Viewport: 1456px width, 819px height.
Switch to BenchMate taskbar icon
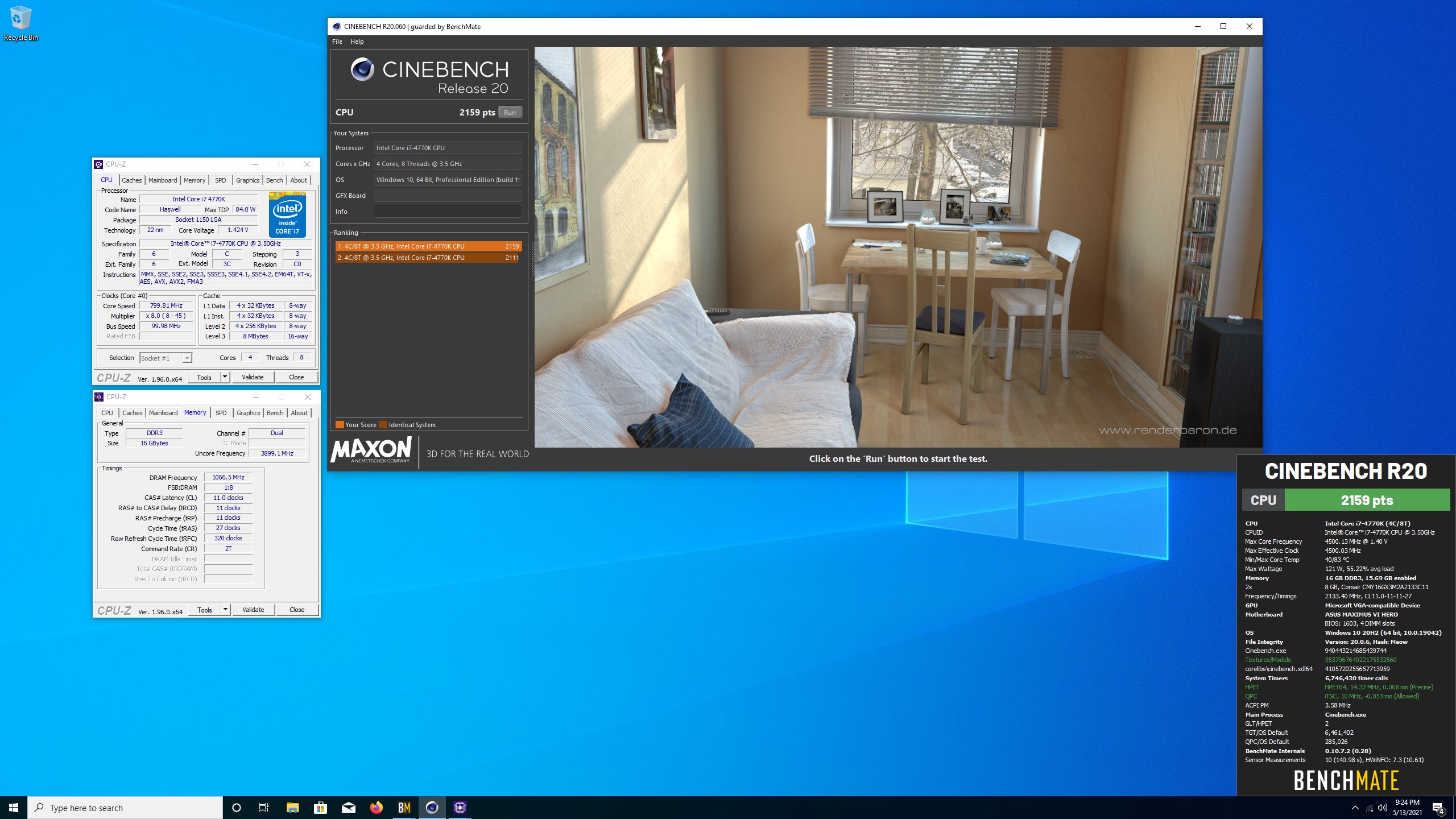pos(404,808)
